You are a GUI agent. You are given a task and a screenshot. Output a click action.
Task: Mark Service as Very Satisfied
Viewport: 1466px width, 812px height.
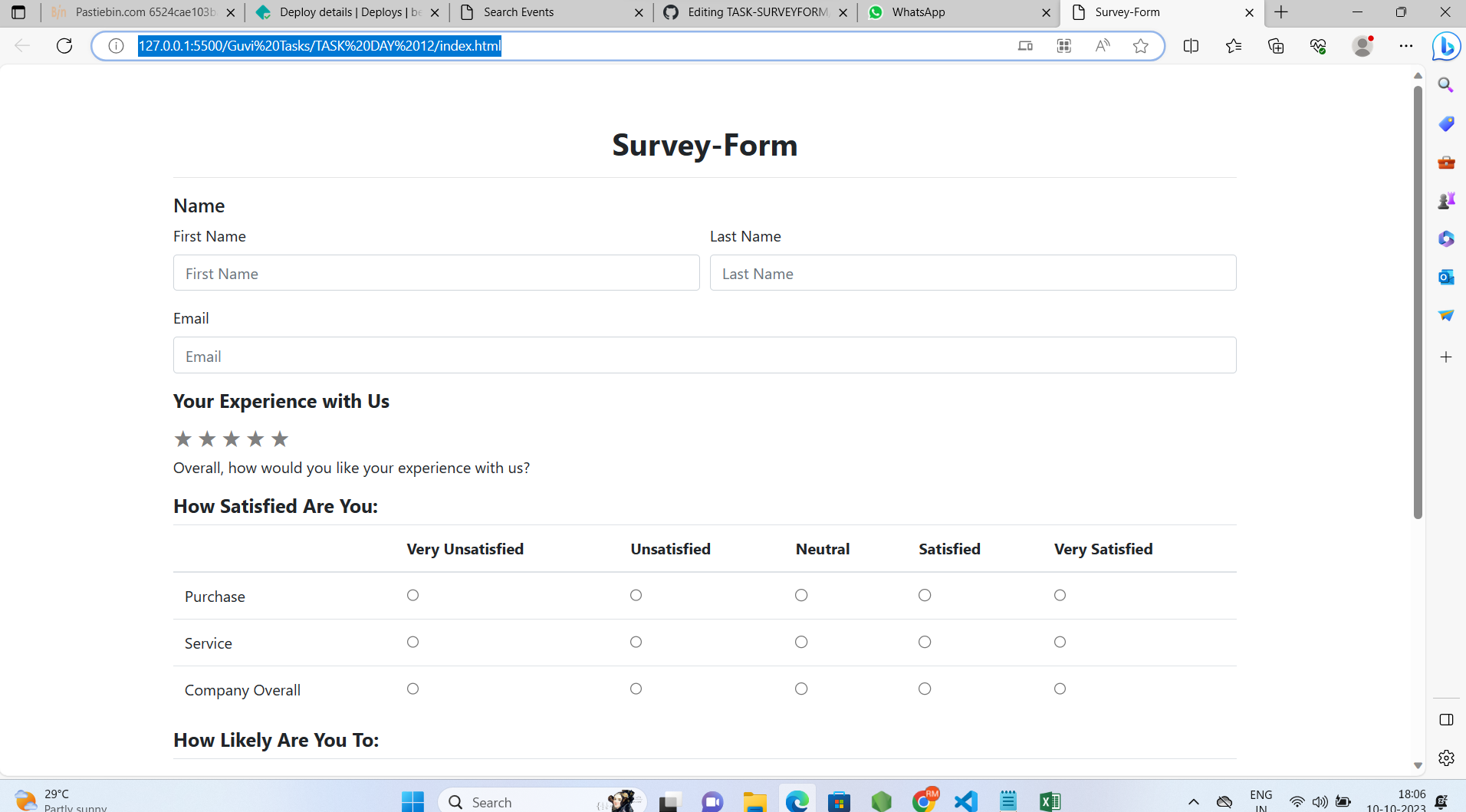[1060, 642]
